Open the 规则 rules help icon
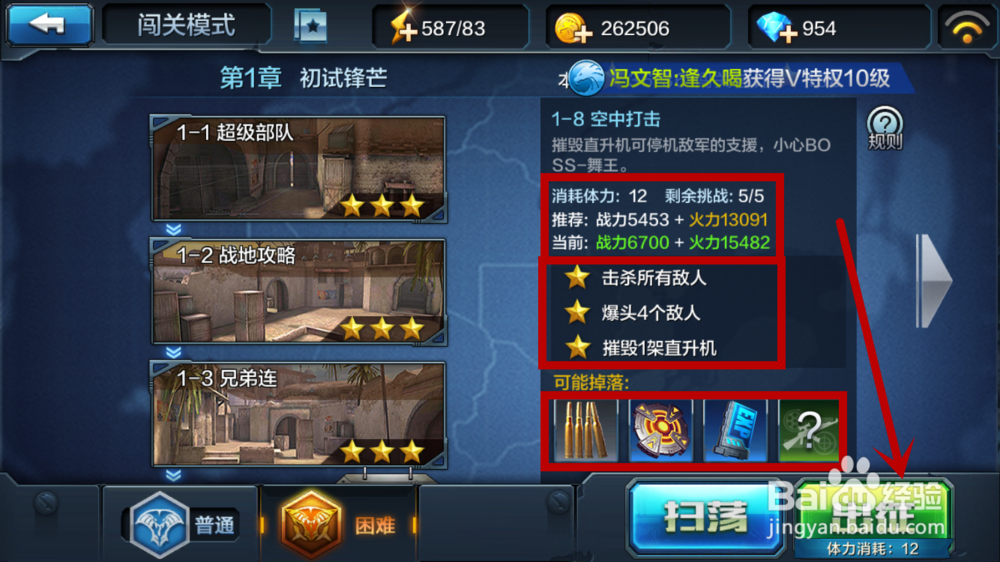Viewport: 1000px width, 562px height. [x=885, y=128]
